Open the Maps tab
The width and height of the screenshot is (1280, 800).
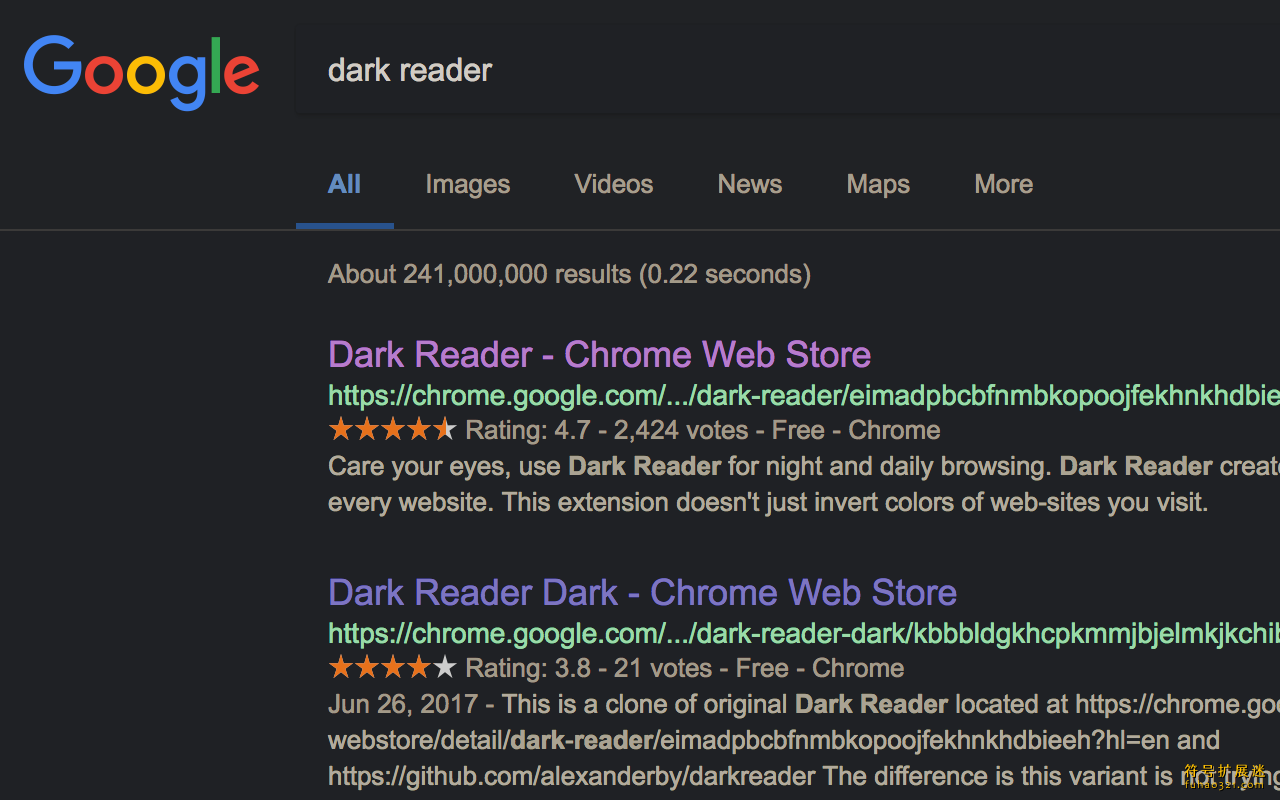click(878, 184)
